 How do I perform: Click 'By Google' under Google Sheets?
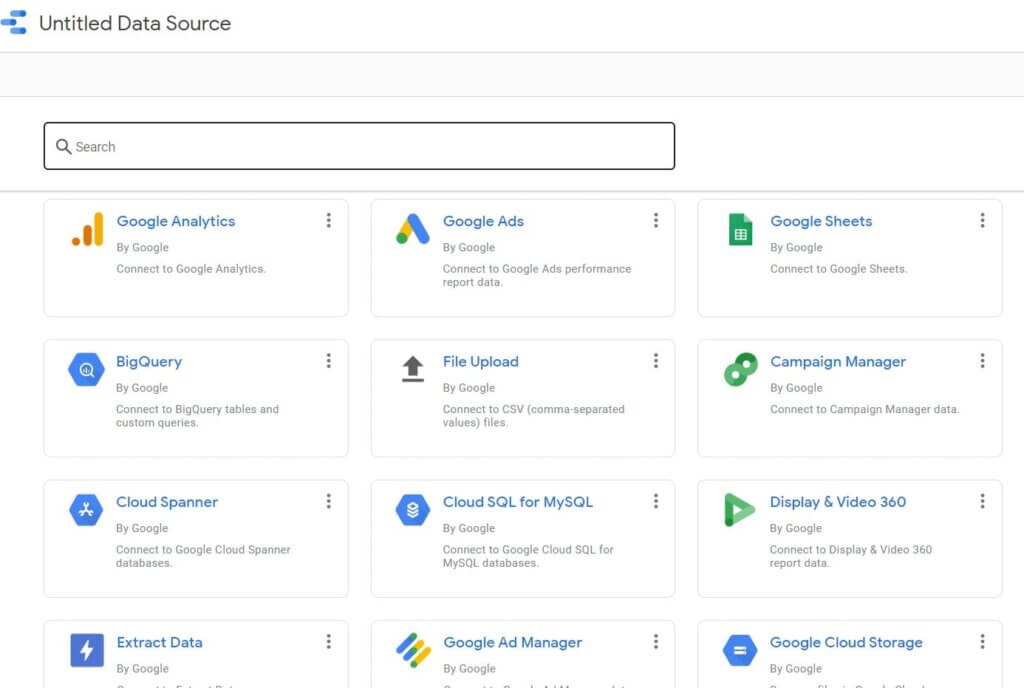(796, 247)
